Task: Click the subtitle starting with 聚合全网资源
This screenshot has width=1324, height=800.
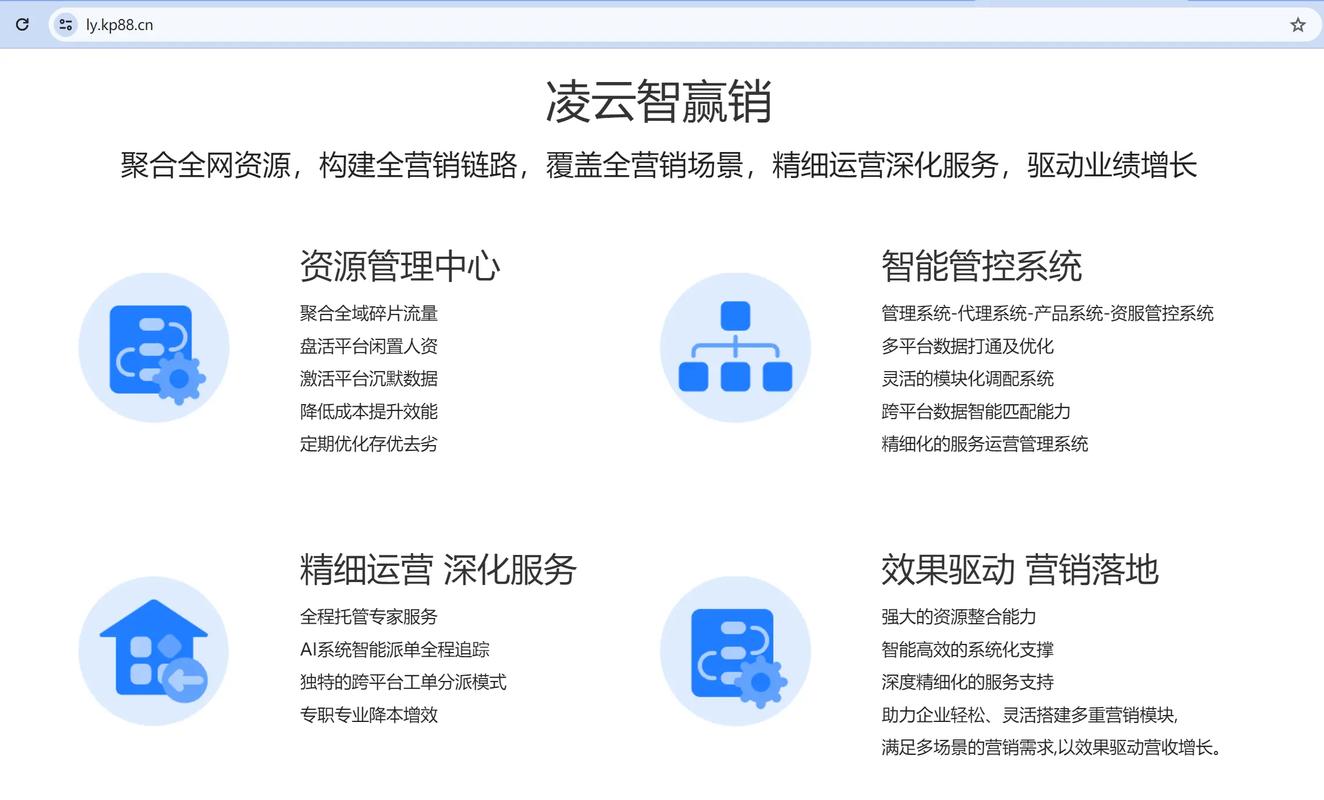Action: (659, 165)
